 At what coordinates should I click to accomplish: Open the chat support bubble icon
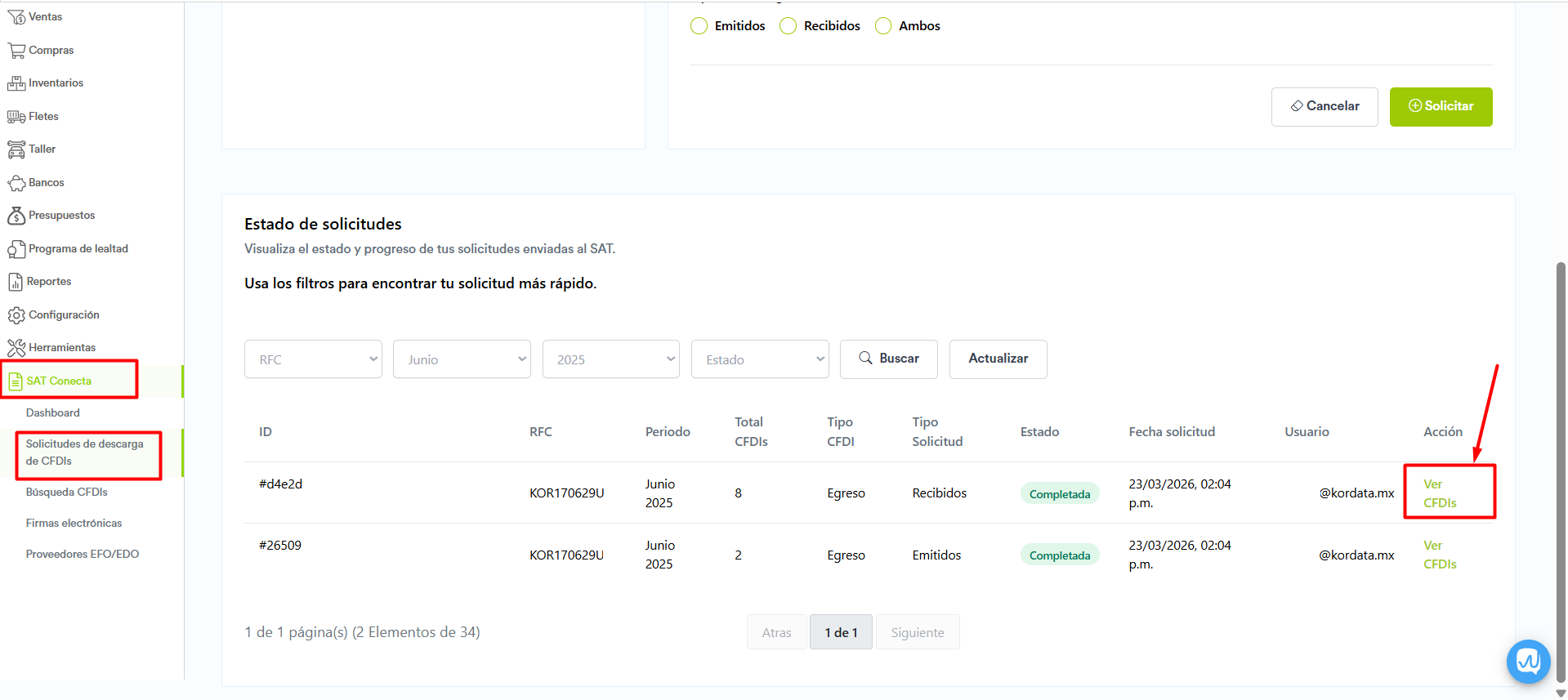(x=1528, y=661)
